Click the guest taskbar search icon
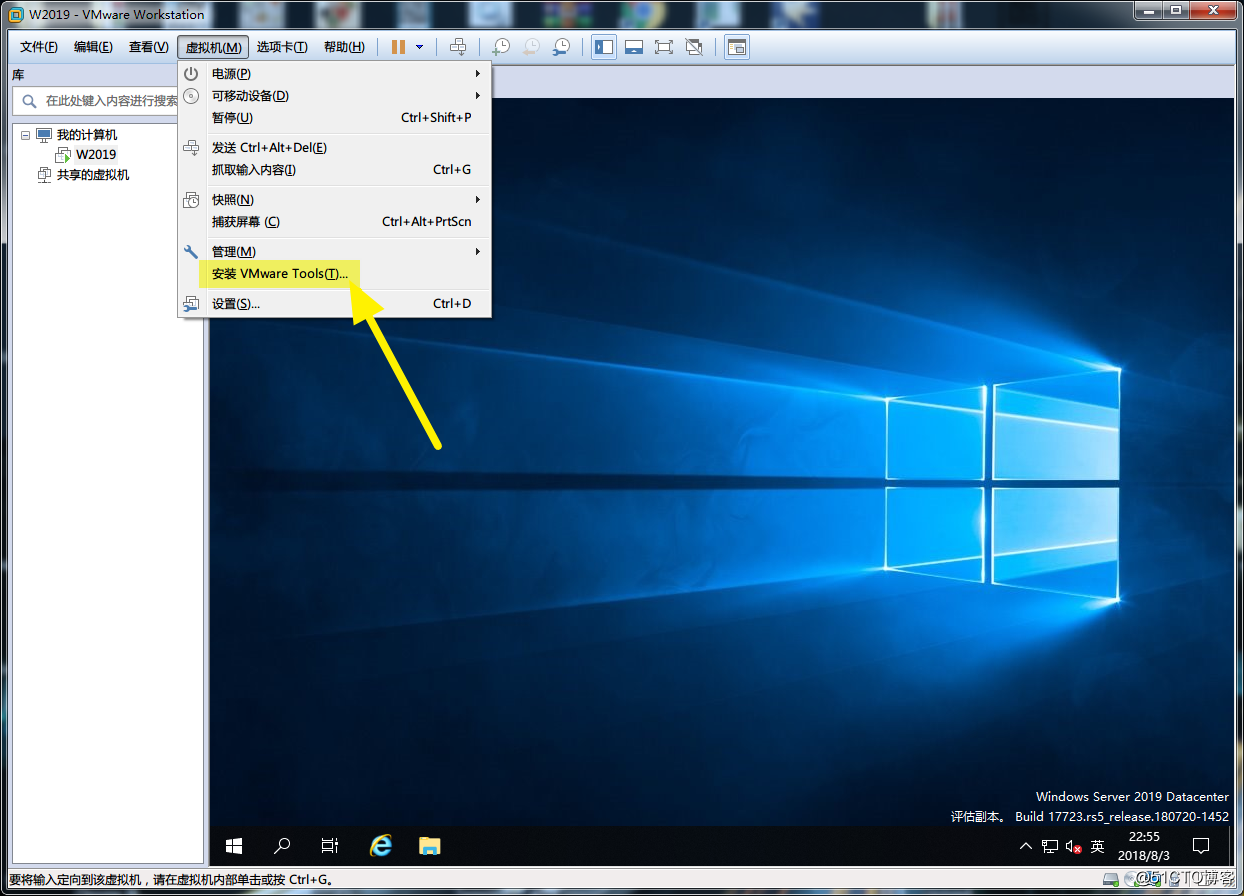Image resolution: width=1244 pixels, height=896 pixels. click(282, 846)
